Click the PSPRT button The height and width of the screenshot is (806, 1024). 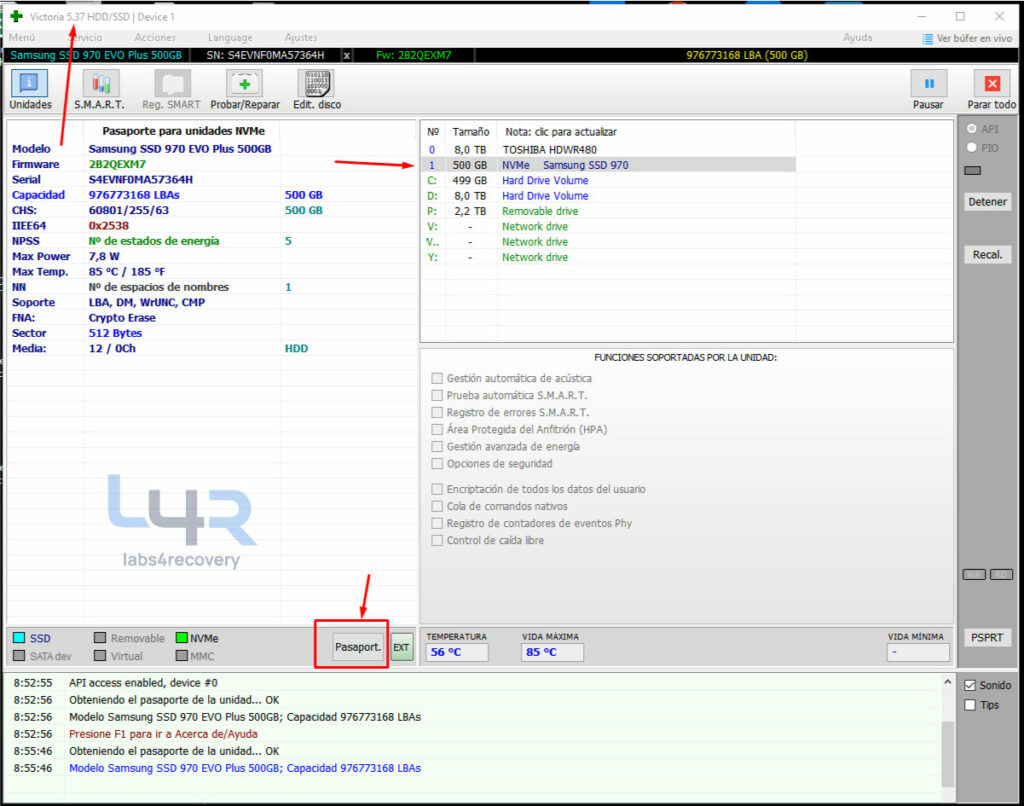click(987, 637)
